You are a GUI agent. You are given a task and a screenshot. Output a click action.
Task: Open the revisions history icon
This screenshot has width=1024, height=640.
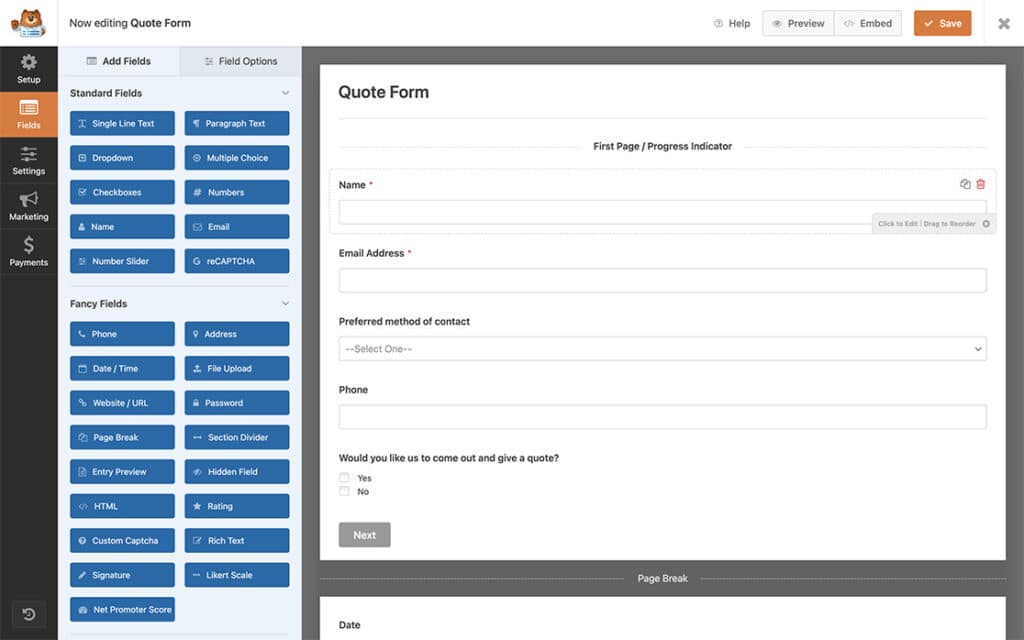tap(29, 614)
